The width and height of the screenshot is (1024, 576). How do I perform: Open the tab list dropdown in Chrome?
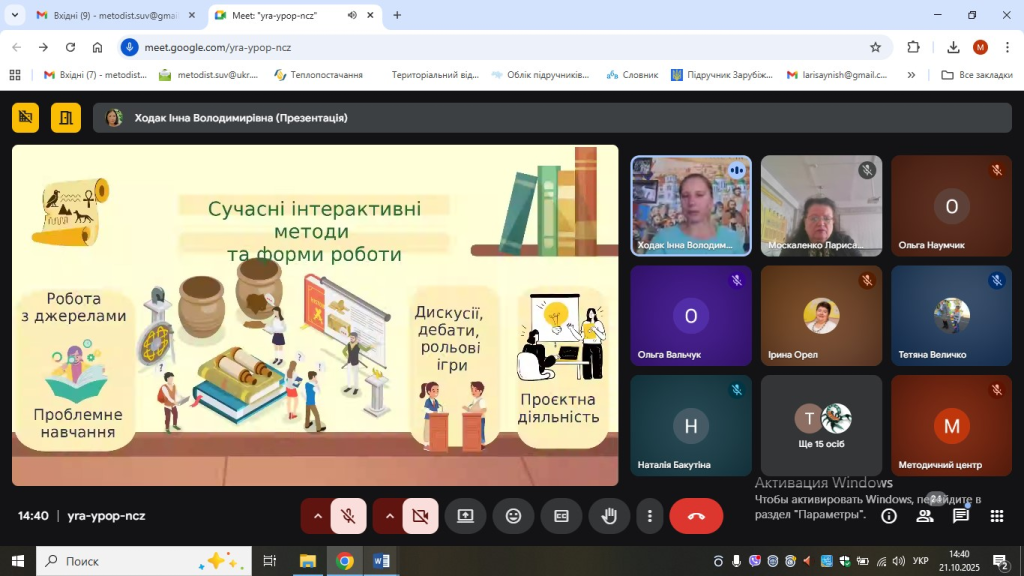[x=14, y=15]
